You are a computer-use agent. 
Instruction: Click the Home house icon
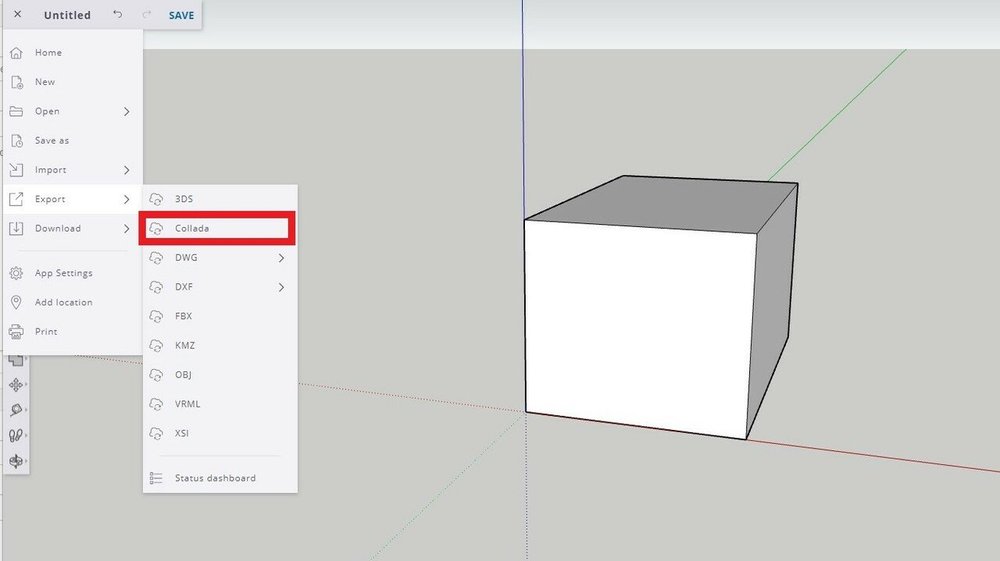click(x=16, y=52)
